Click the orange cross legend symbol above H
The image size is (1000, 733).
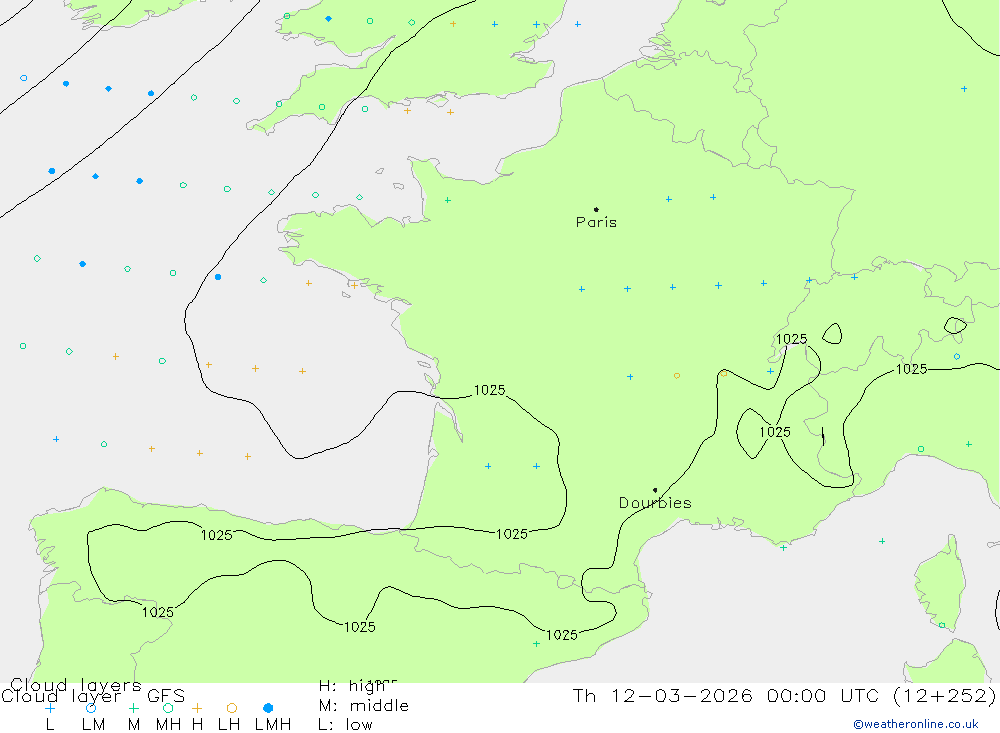click(x=197, y=707)
